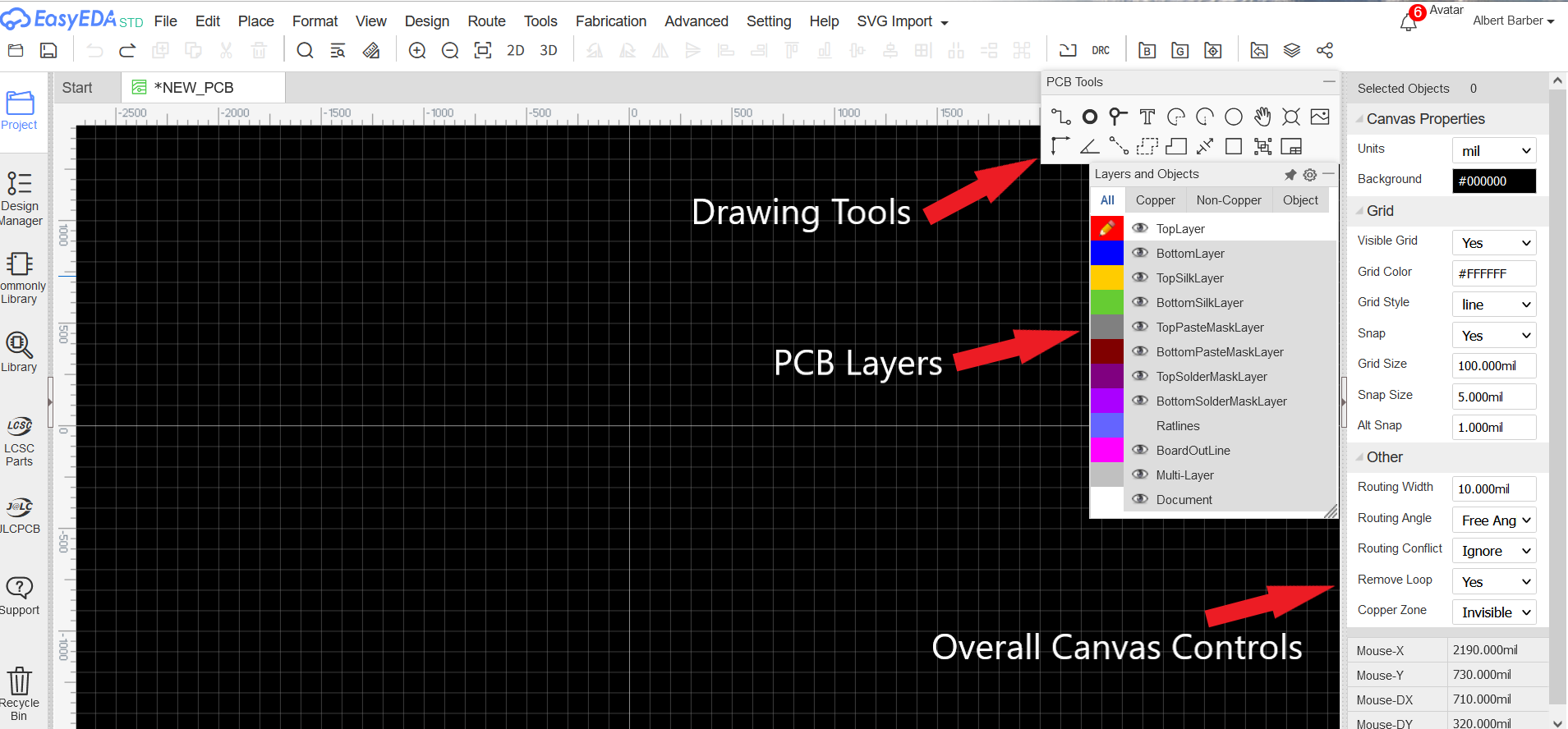
Task: Open the Routing Conflict dropdown
Action: coord(1494,551)
